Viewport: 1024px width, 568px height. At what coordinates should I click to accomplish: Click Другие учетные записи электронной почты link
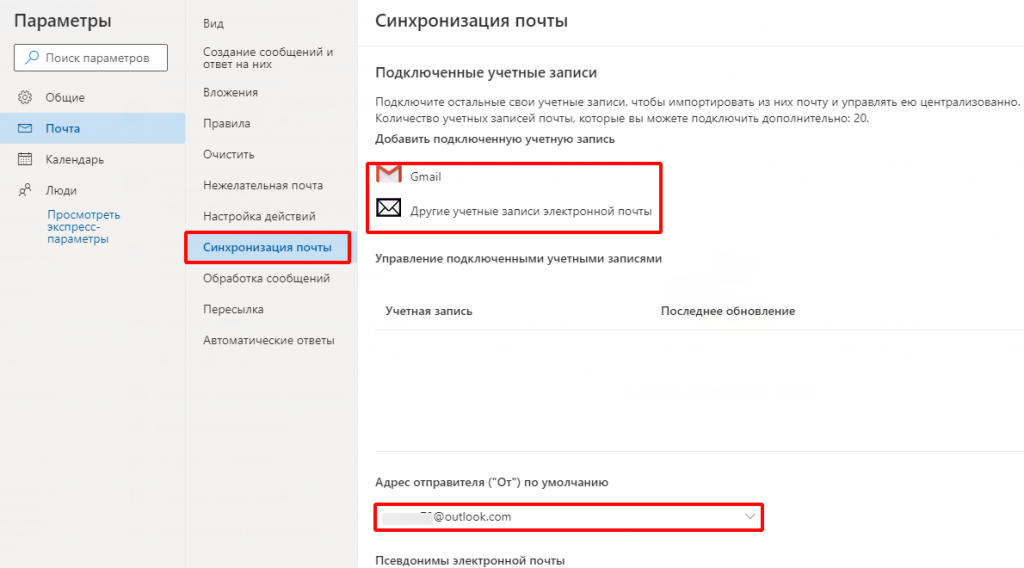click(531, 211)
